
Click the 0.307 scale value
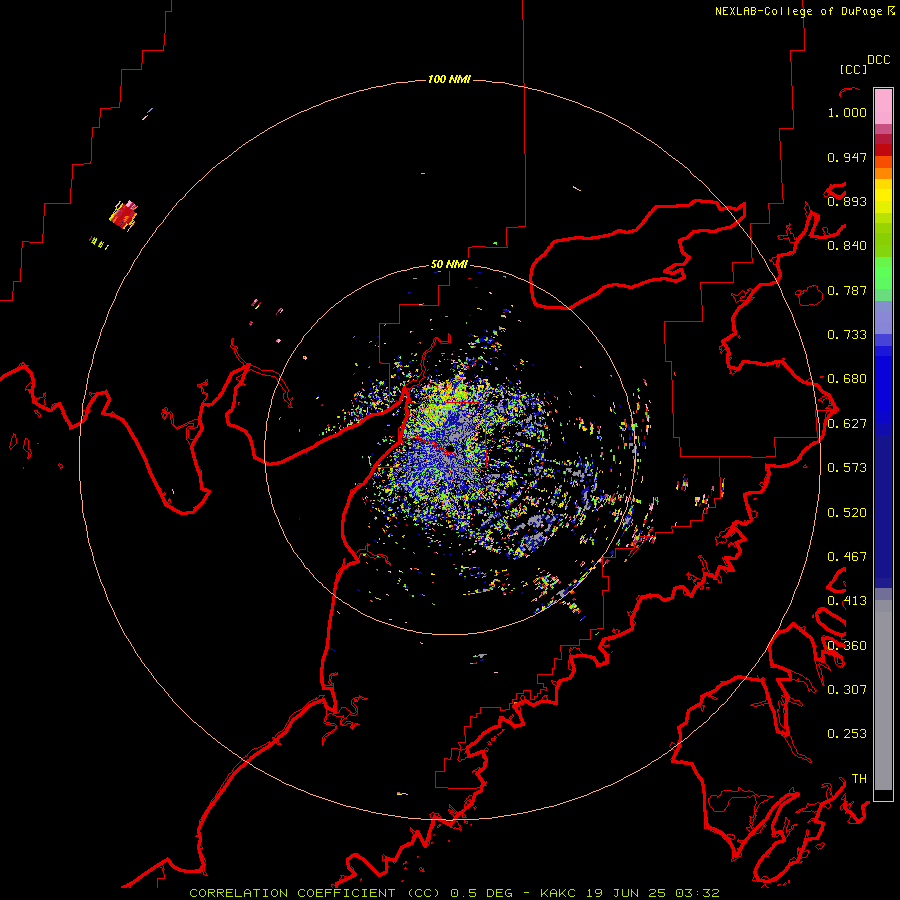click(x=847, y=690)
